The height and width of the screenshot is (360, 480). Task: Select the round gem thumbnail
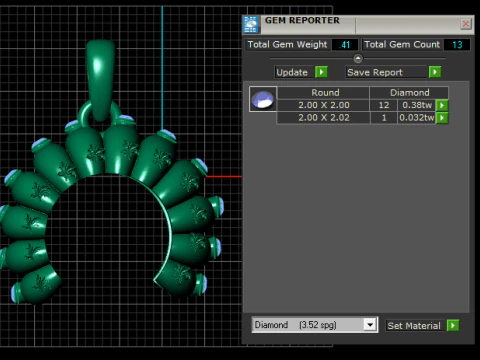click(x=263, y=99)
